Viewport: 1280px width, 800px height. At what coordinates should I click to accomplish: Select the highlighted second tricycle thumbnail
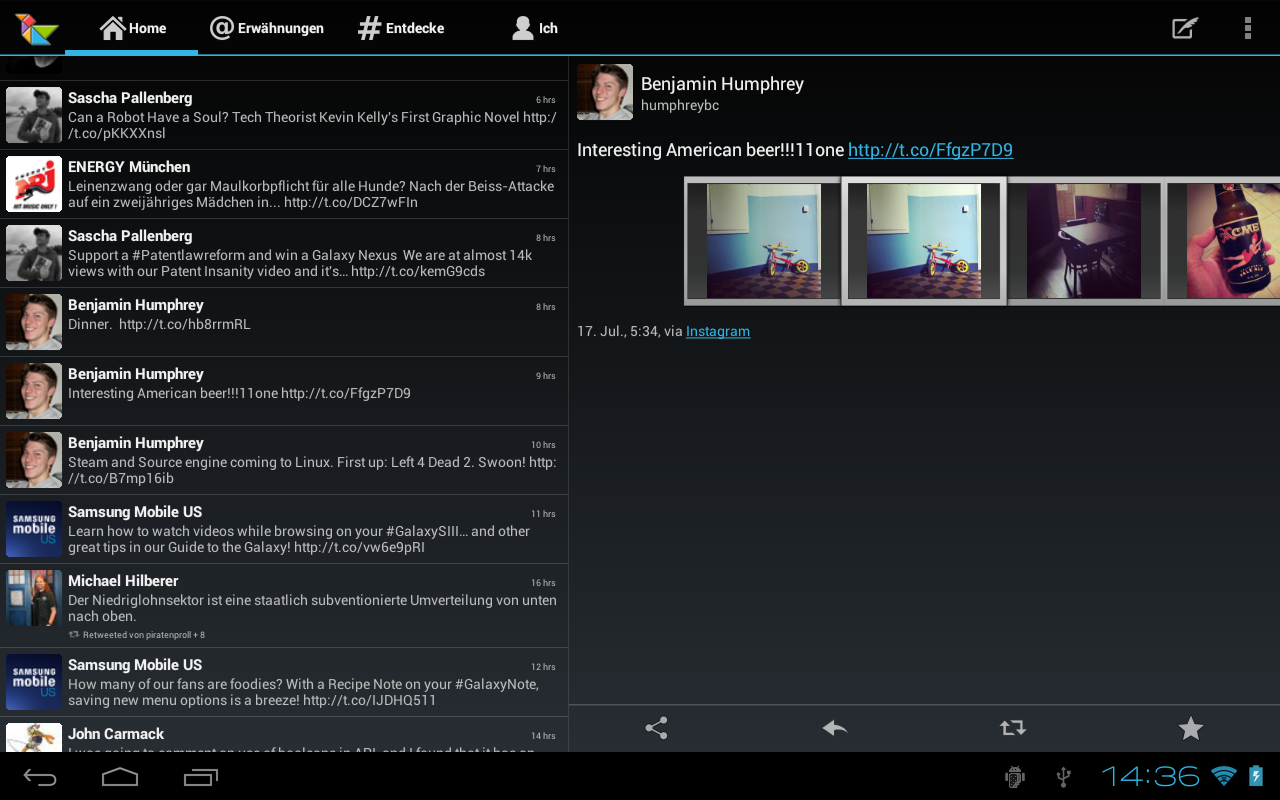coord(924,241)
